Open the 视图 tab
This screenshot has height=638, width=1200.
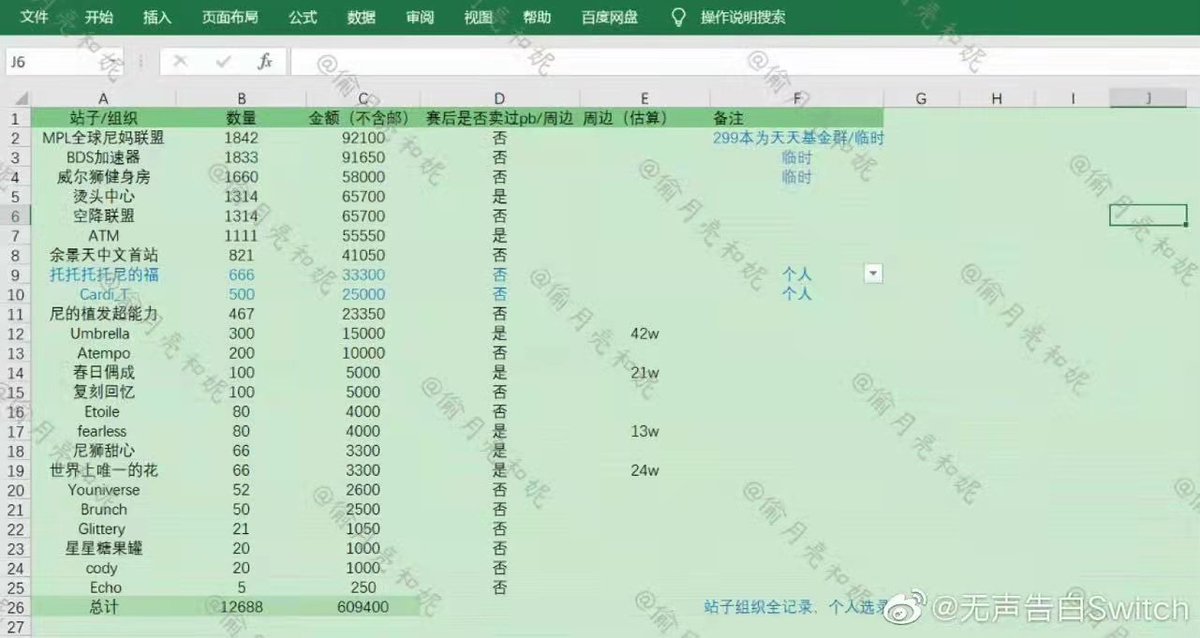click(x=478, y=17)
